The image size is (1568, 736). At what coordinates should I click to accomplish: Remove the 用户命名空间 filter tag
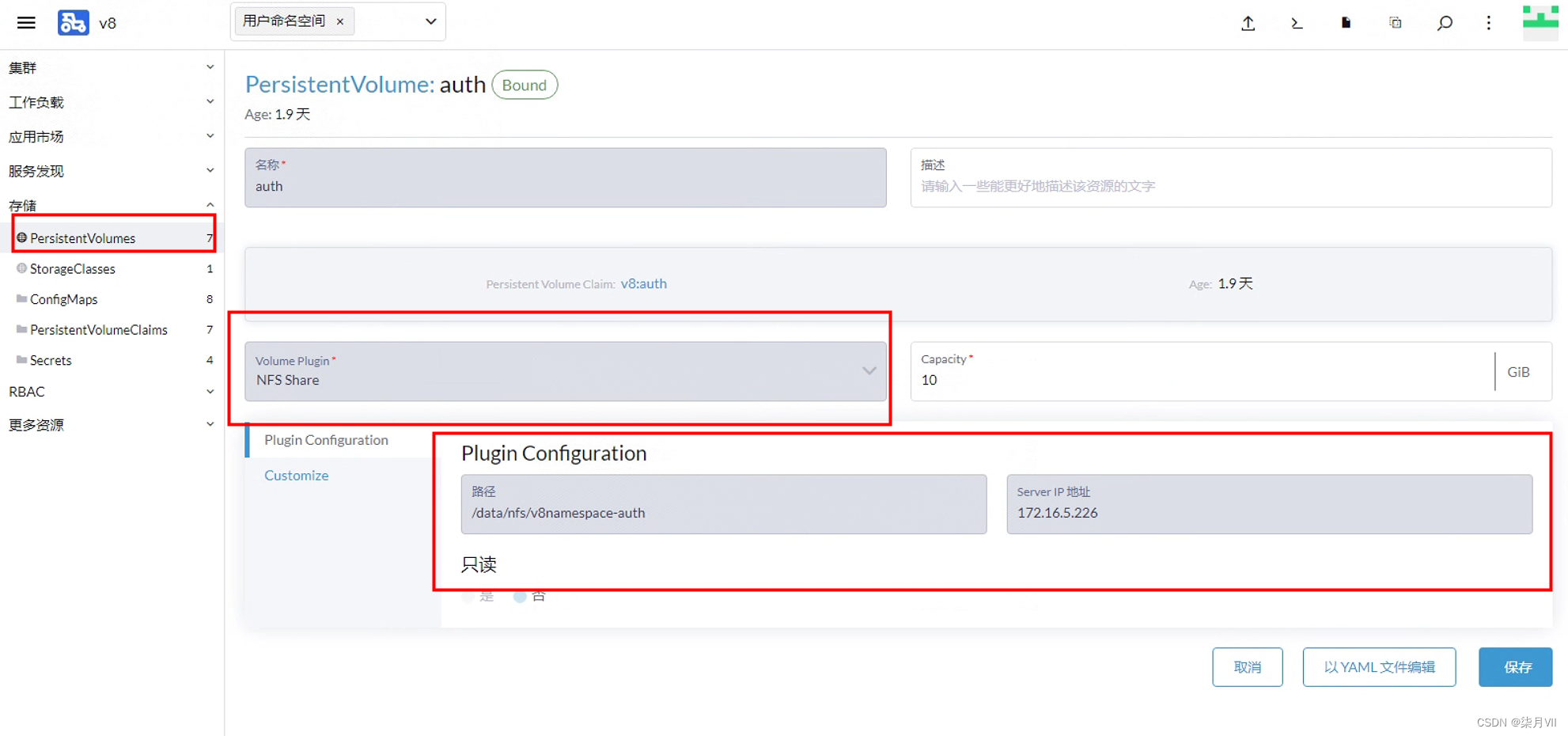pyautogui.click(x=340, y=21)
